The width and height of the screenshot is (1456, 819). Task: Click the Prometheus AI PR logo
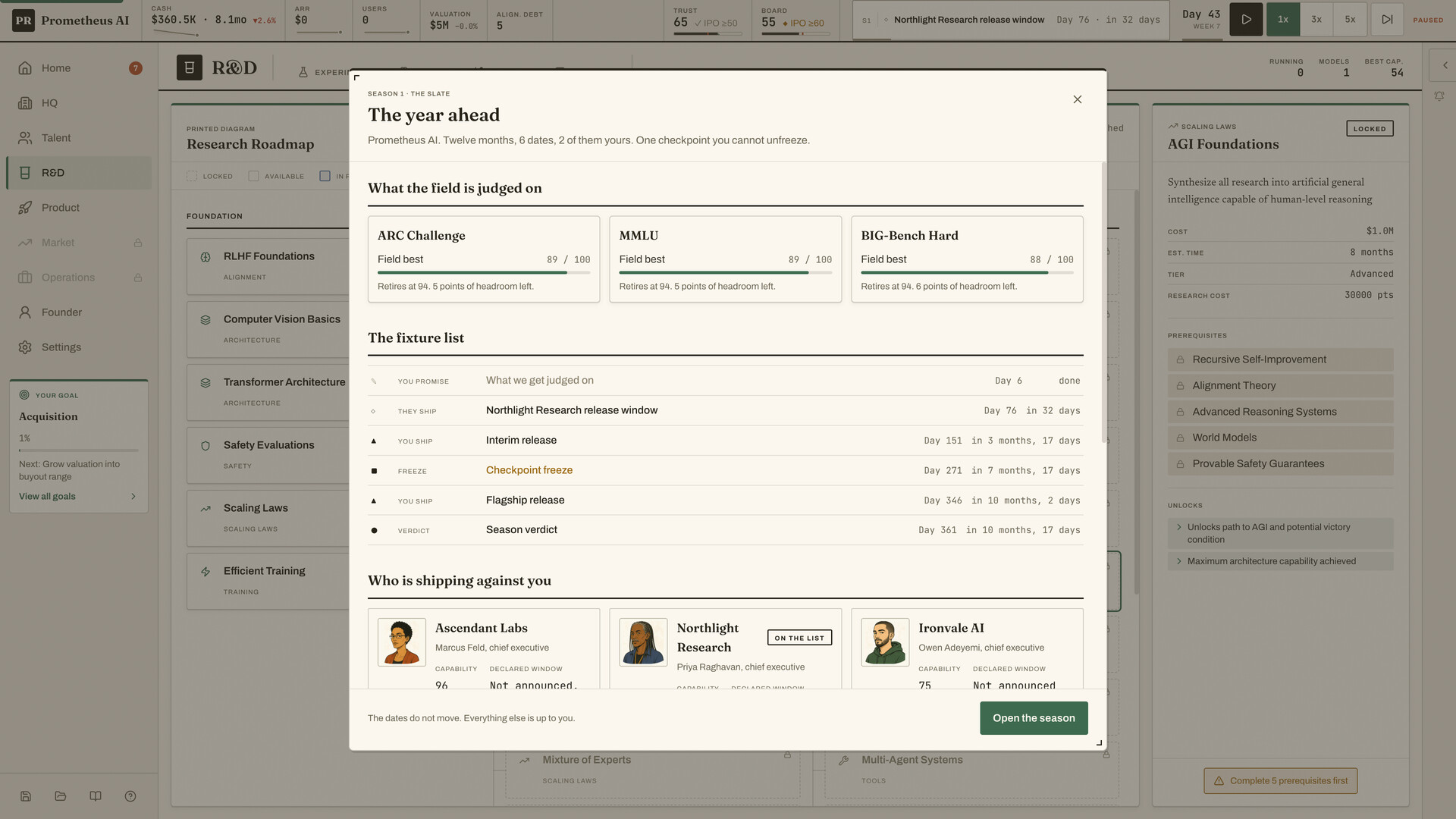click(24, 20)
